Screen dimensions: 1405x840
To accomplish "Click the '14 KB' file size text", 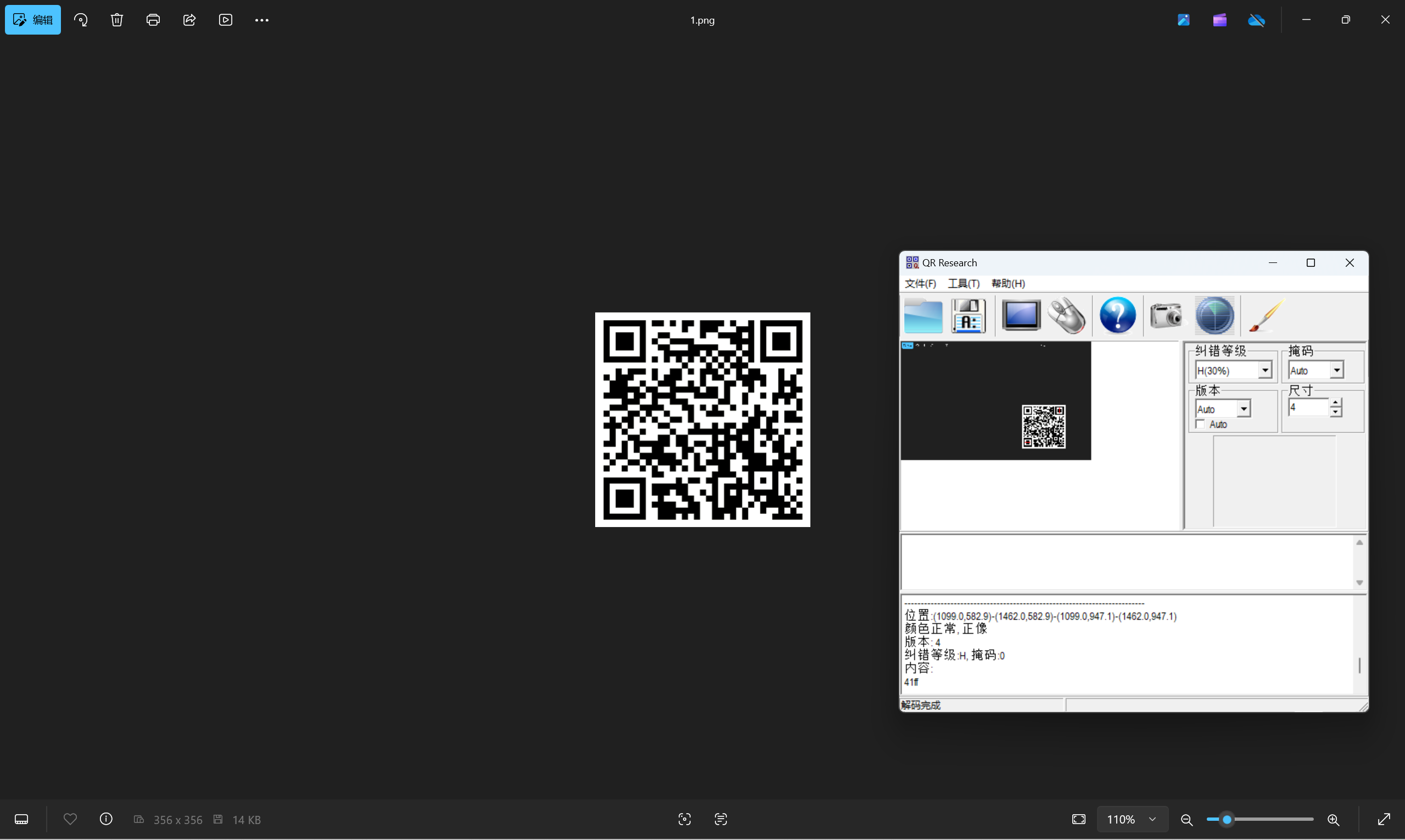I will [246, 820].
